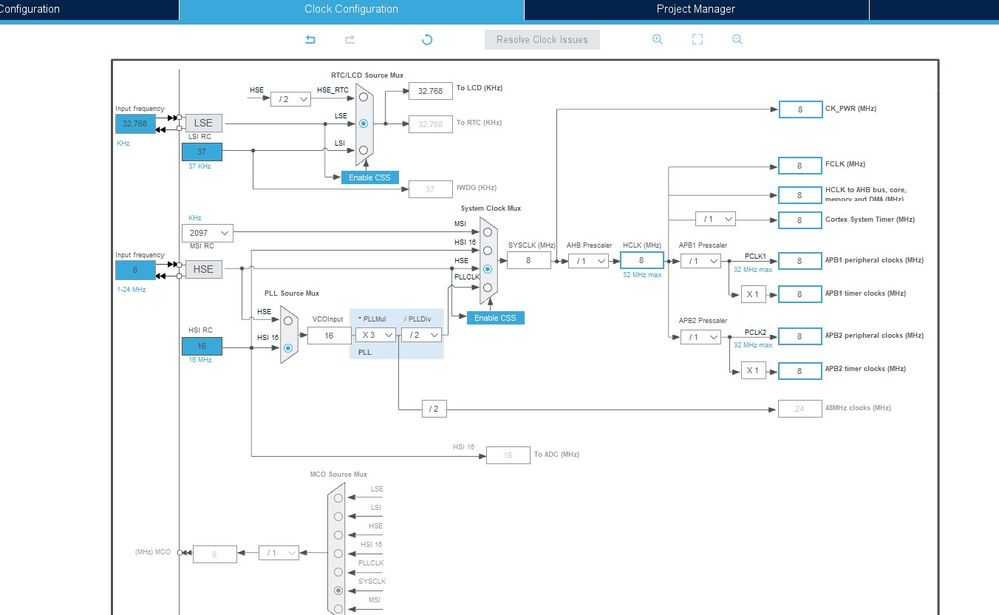Click the APB1 timer X 1 multiplier box
This screenshot has height=615, width=999.
753,294
